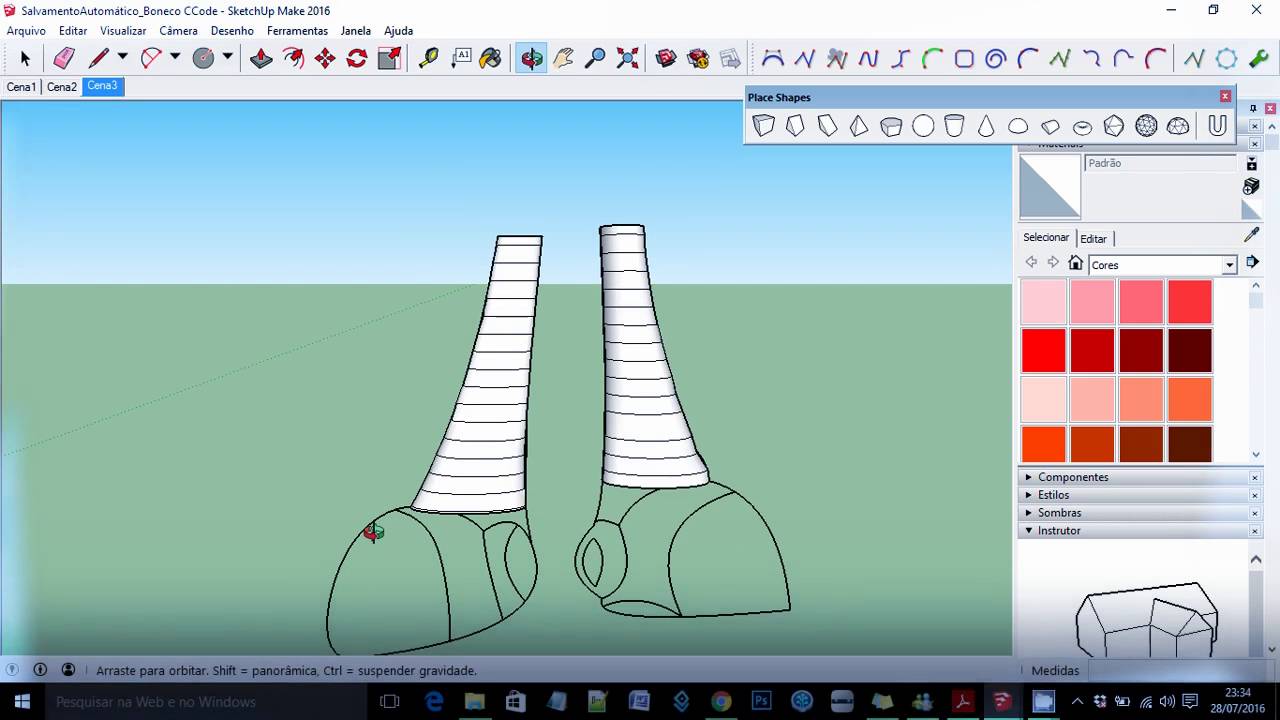Click the default material preview thumbnail
This screenshot has width=1280, height=720.
point(1050,187)
